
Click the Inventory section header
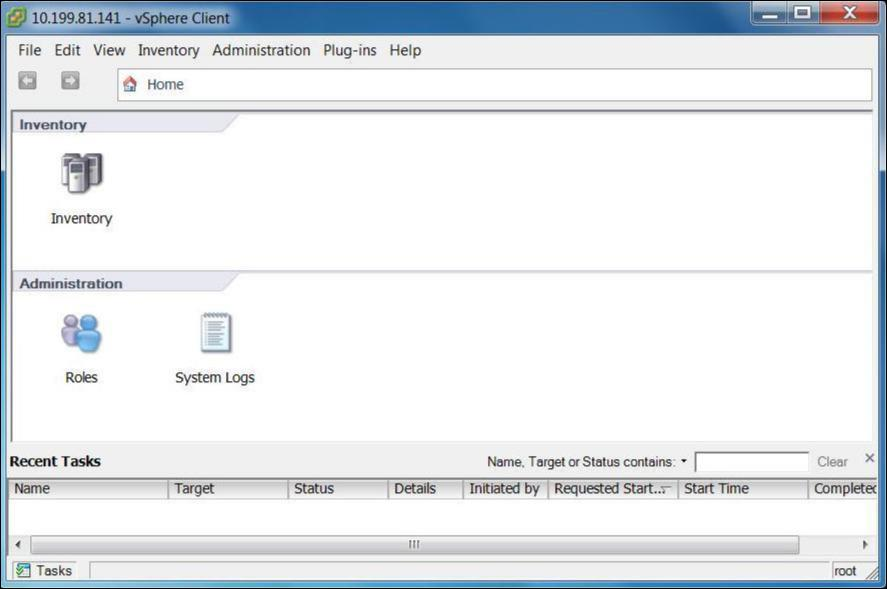click(53, 124)
